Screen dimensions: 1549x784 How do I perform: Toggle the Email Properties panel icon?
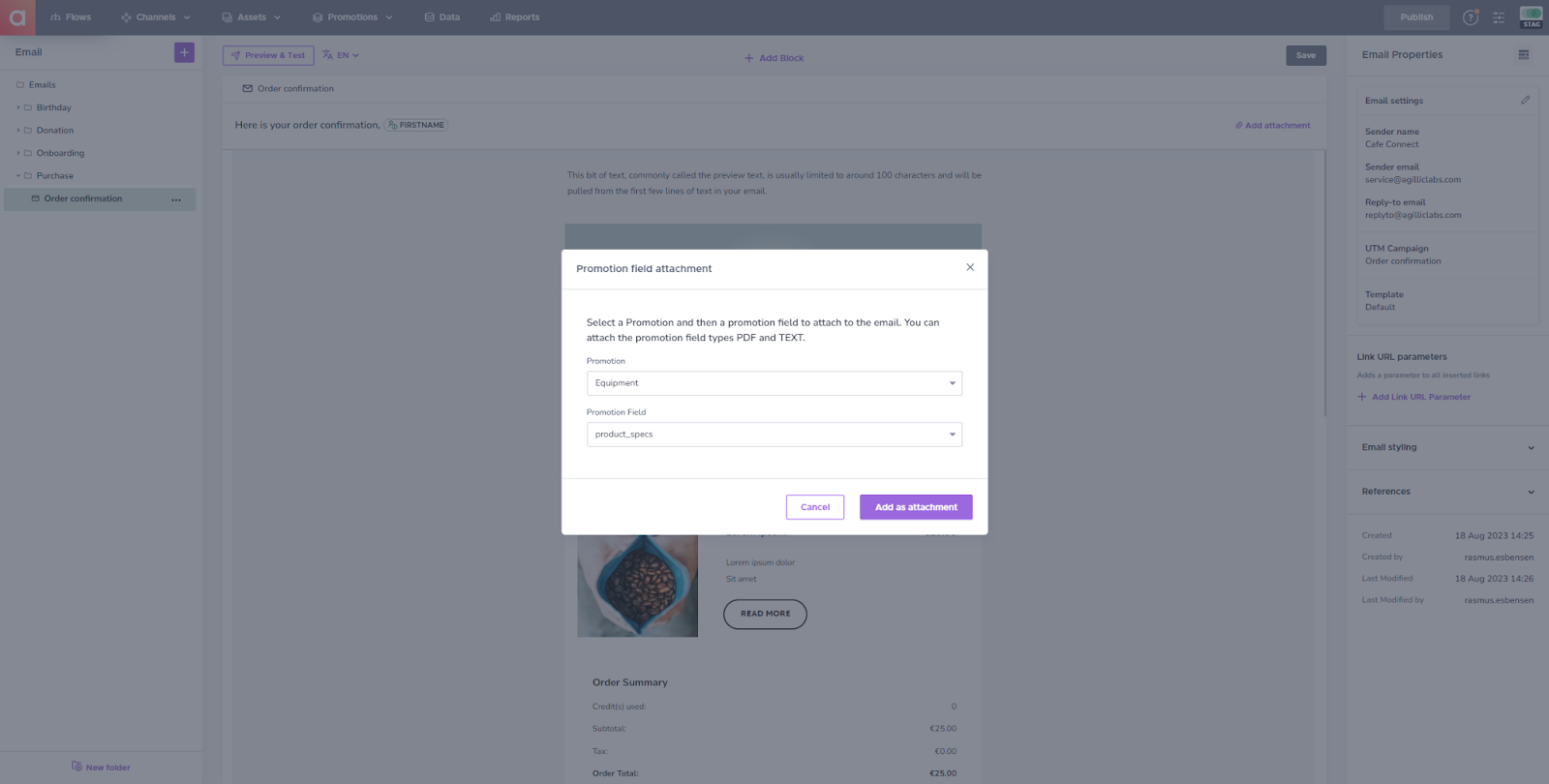coord(1524,55)
